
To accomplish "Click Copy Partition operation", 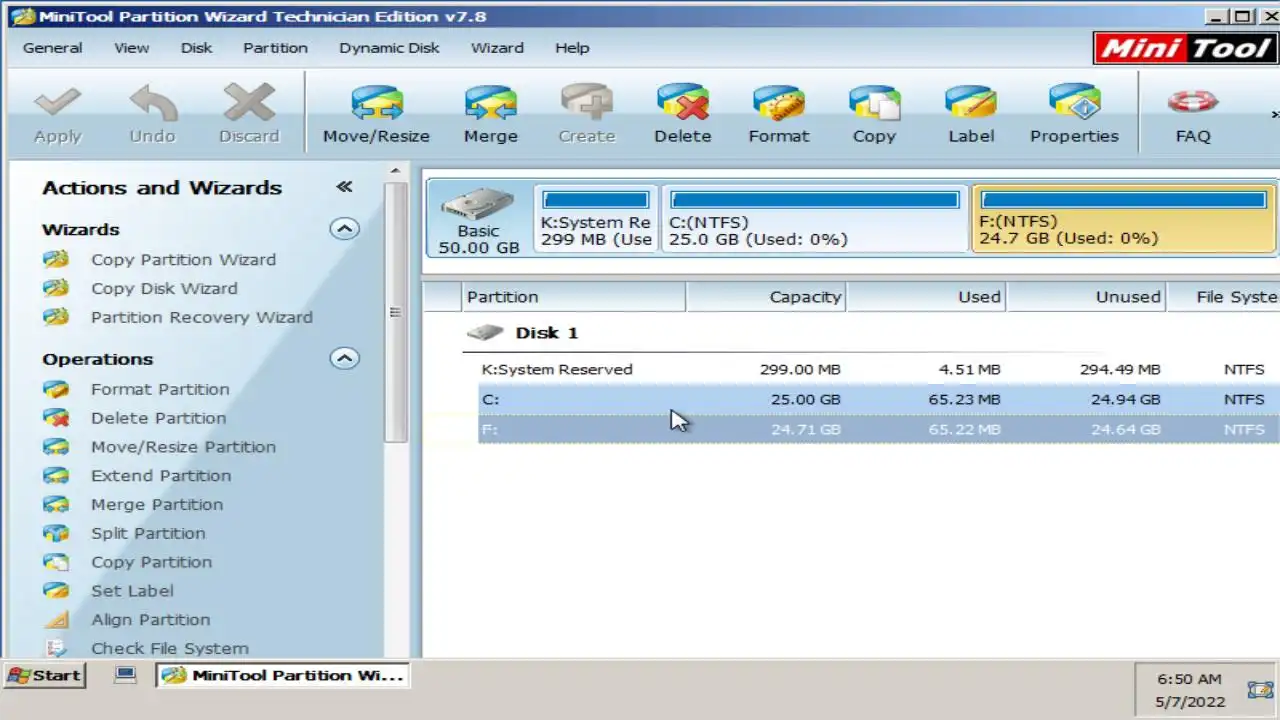I will [151, 563].
